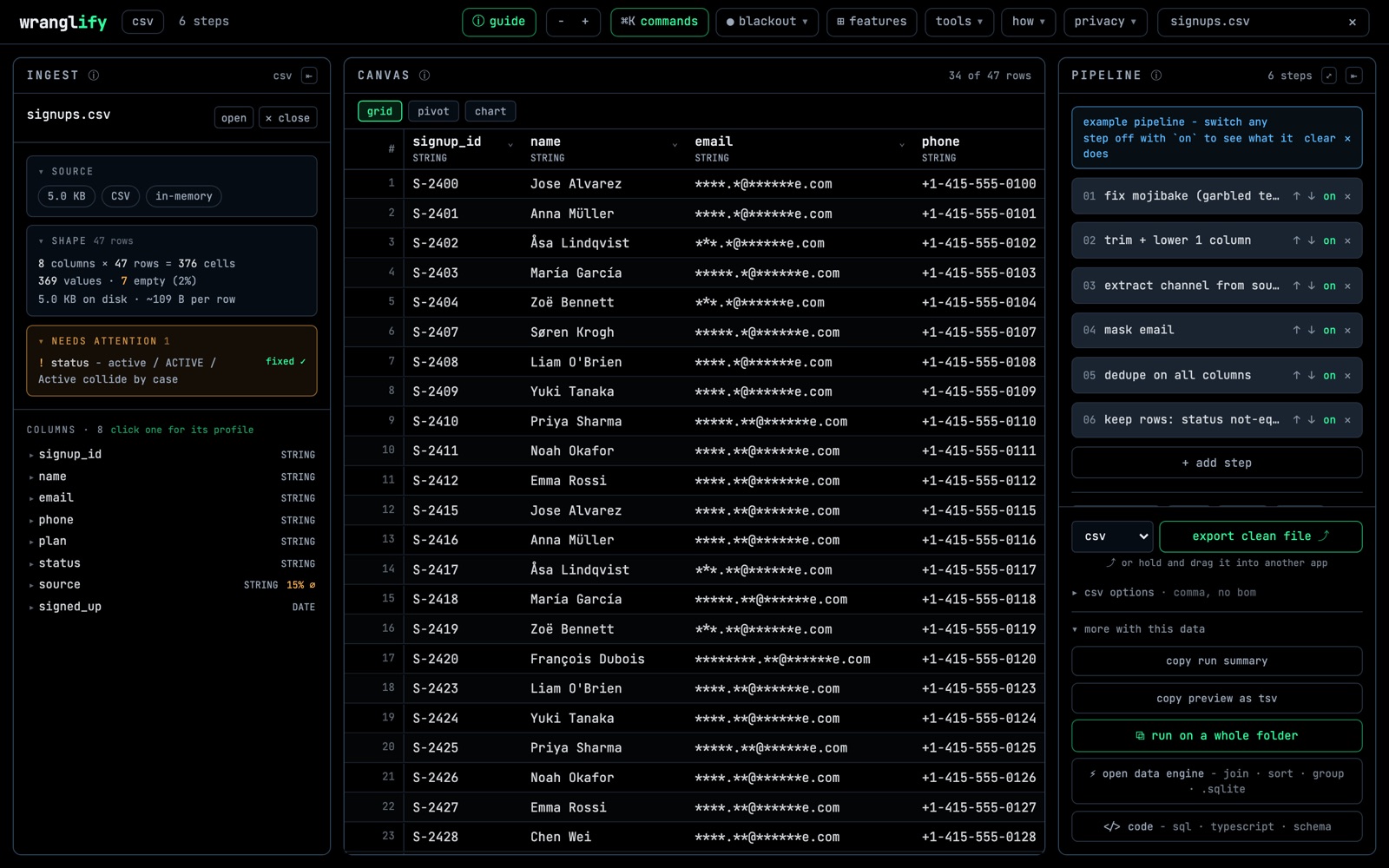The width and height of the screenshot is (1389, 868).
Task: Remove step 02 trim + lower
Action: 1347,240
